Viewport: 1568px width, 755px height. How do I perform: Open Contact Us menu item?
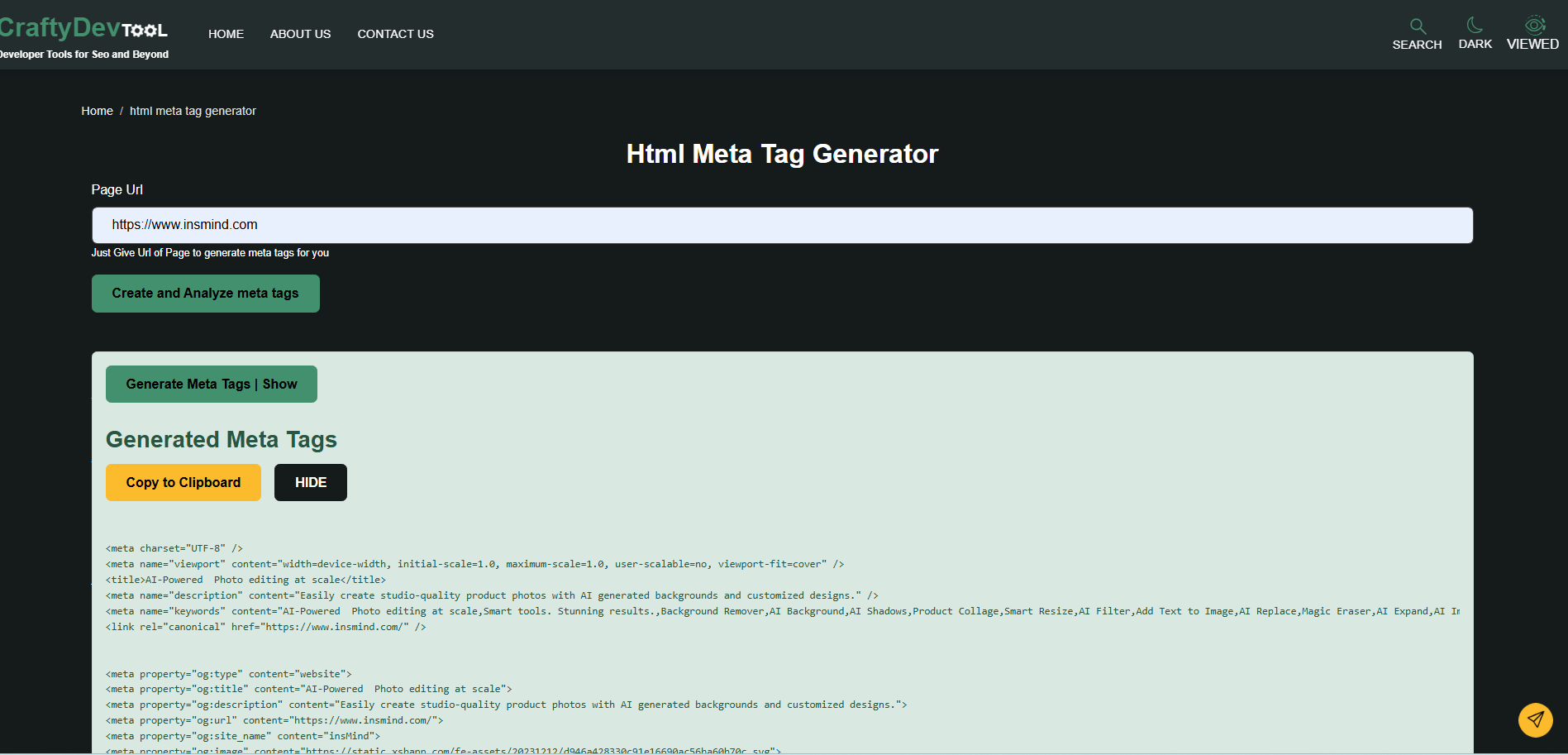pyautogui.click(x=395, y=34)
